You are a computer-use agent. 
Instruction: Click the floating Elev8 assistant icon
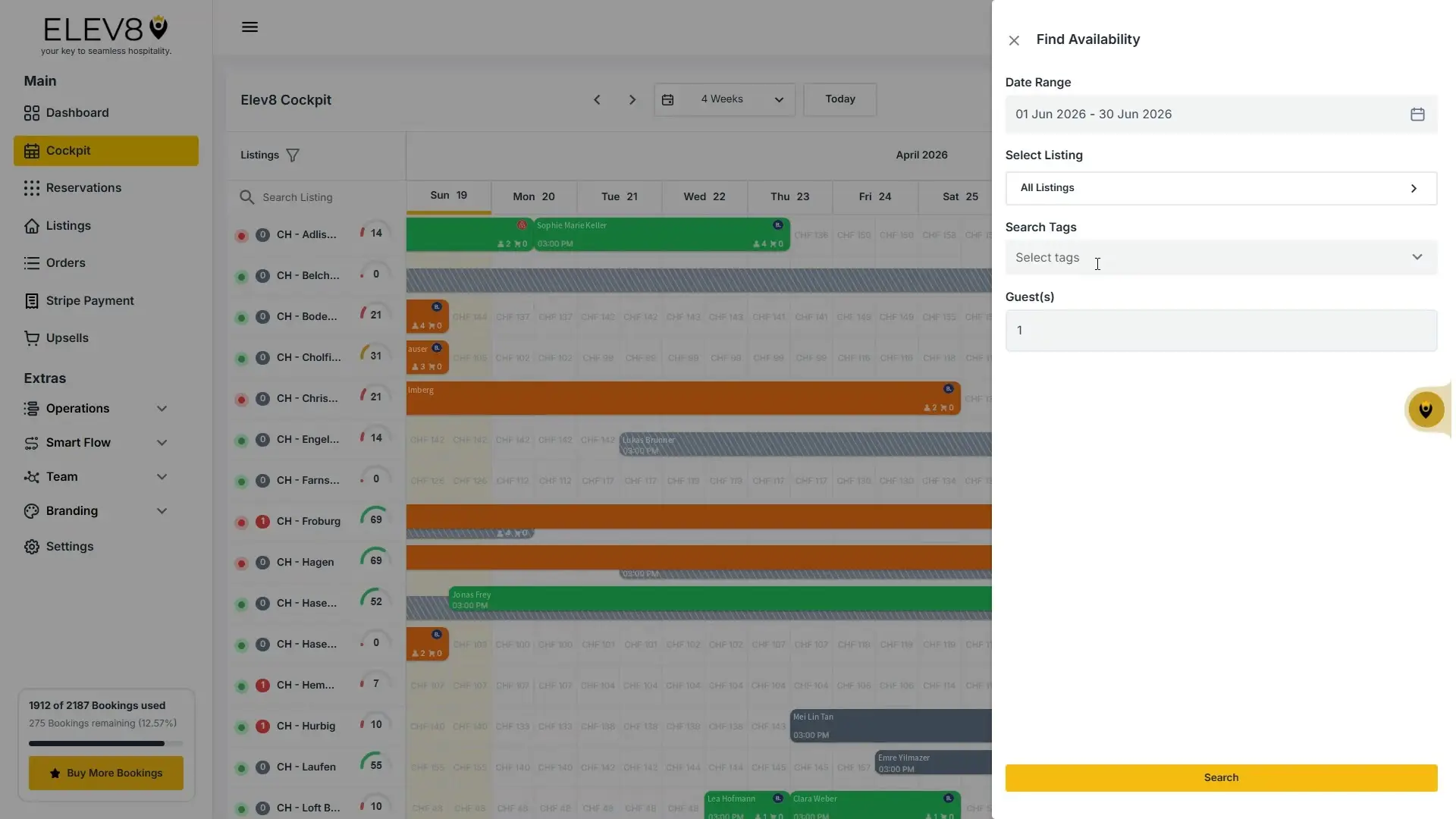(x=1426, y=409)
